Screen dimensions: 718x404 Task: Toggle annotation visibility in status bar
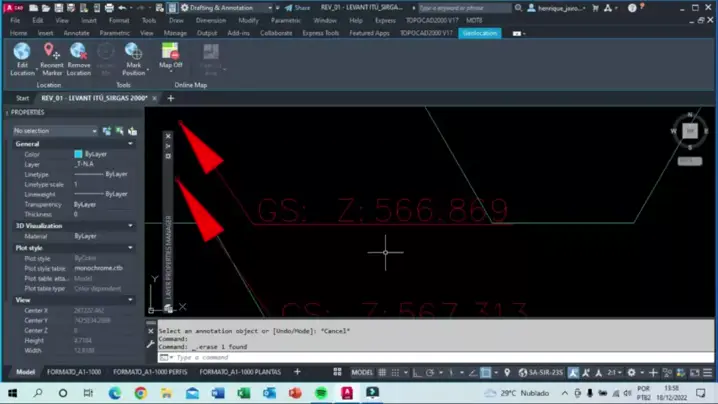coord(573,372)
